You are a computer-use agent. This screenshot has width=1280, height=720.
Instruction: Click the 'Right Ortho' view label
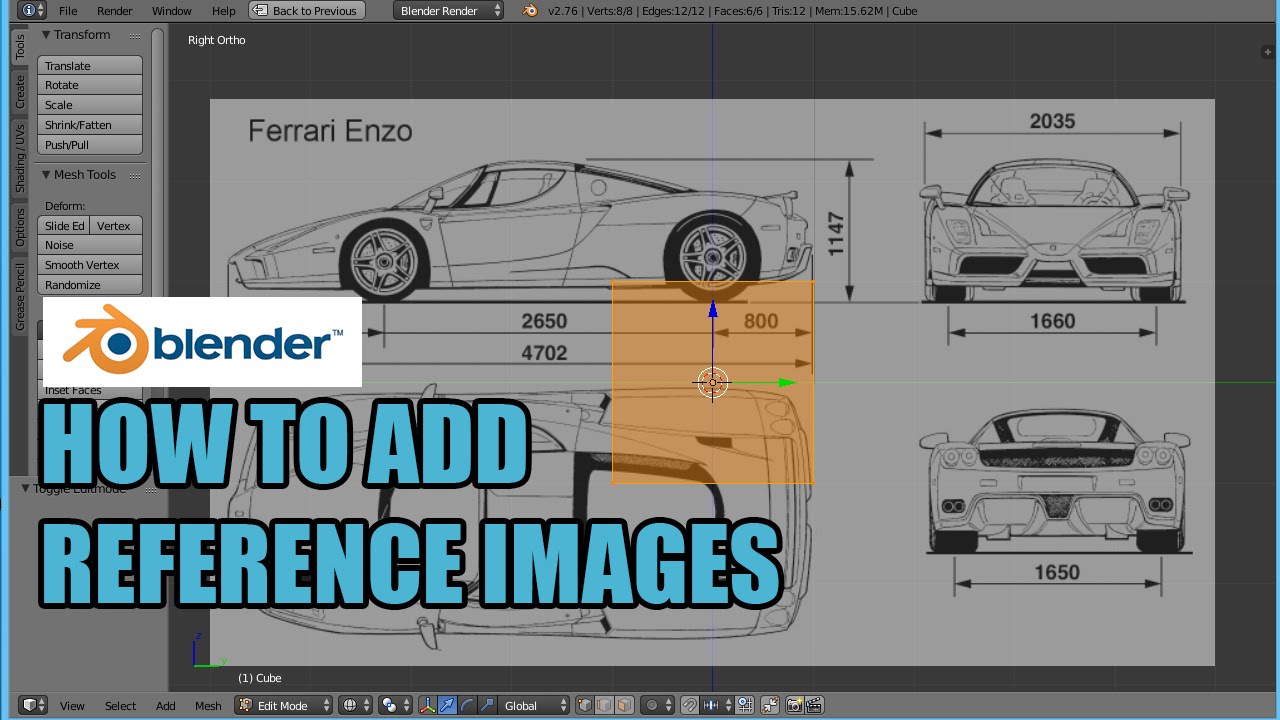pyautogui.click(x=217, y=40)
